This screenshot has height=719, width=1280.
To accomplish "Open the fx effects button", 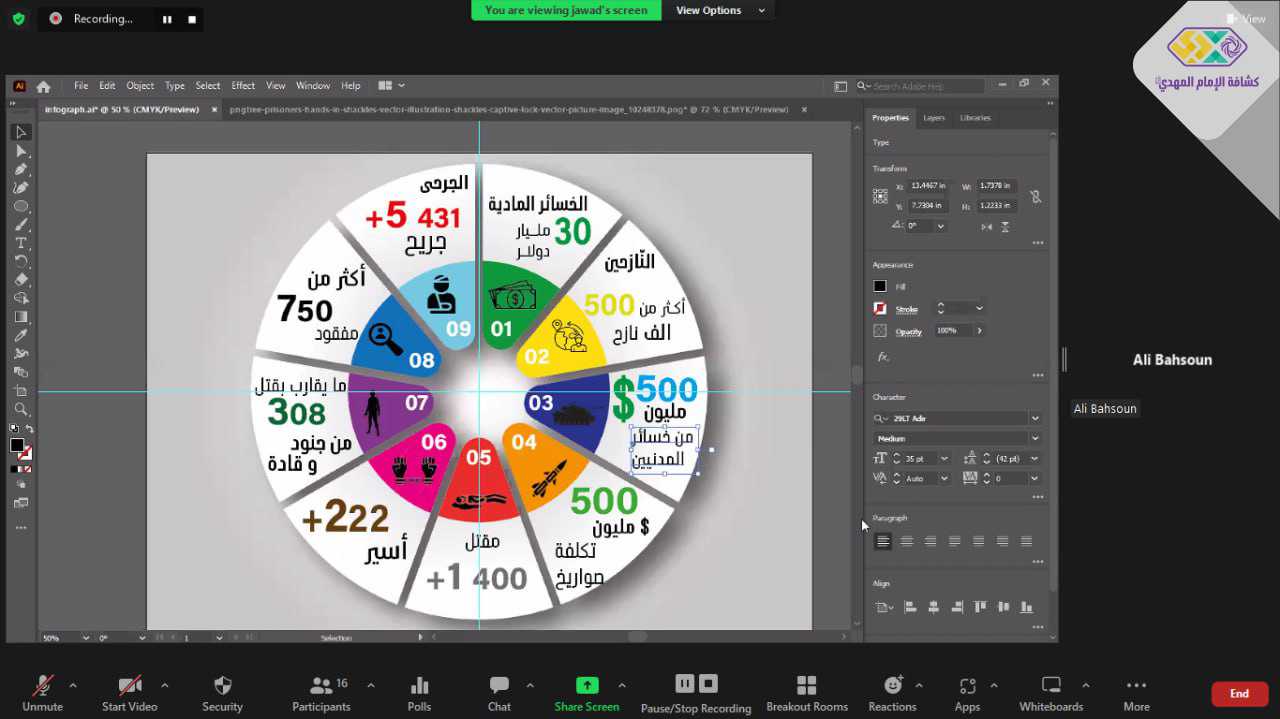I will (882, 356).
